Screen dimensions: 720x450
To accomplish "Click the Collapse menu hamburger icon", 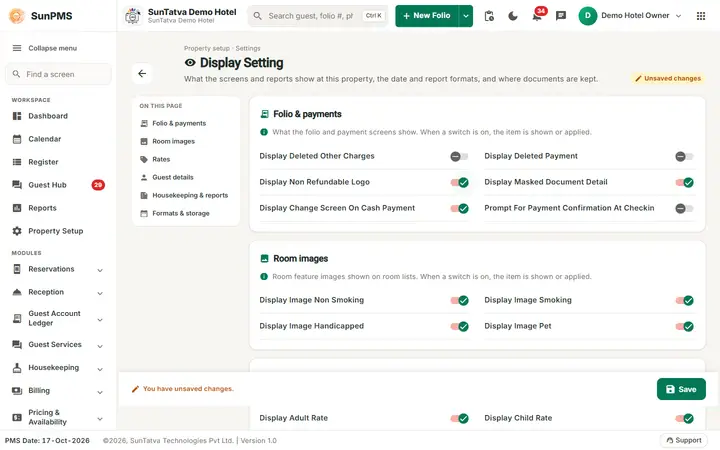I will 17,48.
